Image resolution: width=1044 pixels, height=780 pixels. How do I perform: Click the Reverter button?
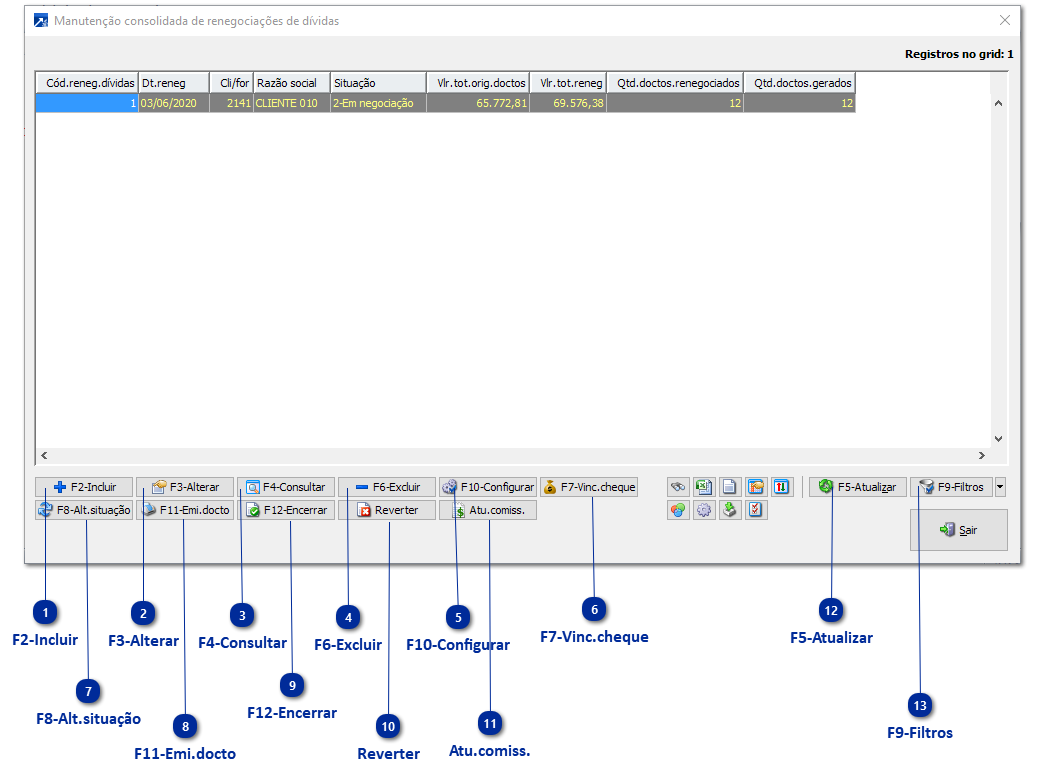387,510
